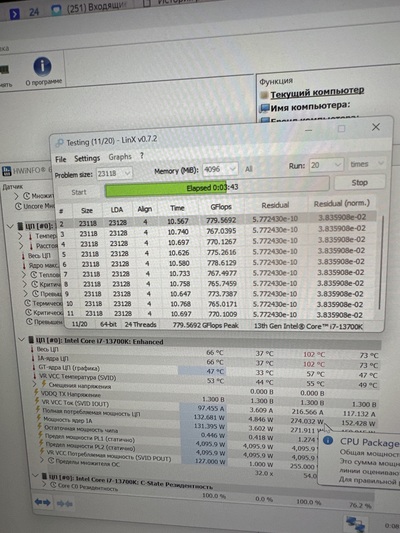Stop the LinX stress test
The height and width of the screenshot is (533, 400).
pyautogui.click(x=360, y=183)
